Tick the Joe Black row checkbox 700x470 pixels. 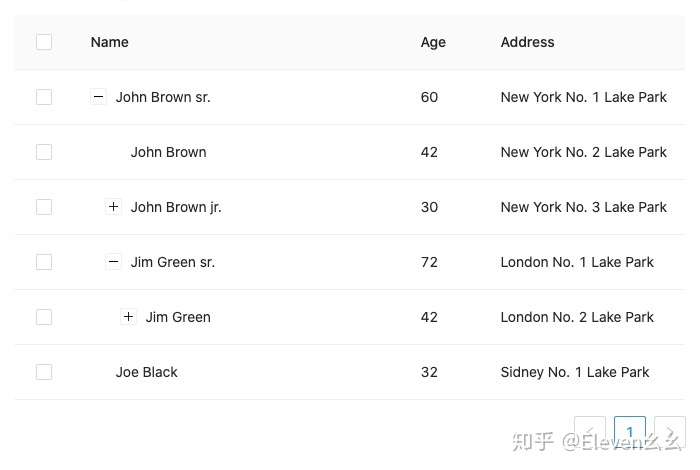[x=44, y=372]
